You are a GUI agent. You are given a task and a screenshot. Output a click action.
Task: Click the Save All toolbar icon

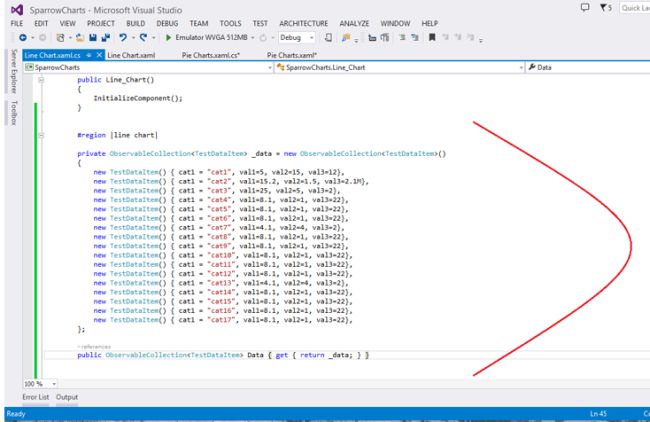click(x=106, y=38)
